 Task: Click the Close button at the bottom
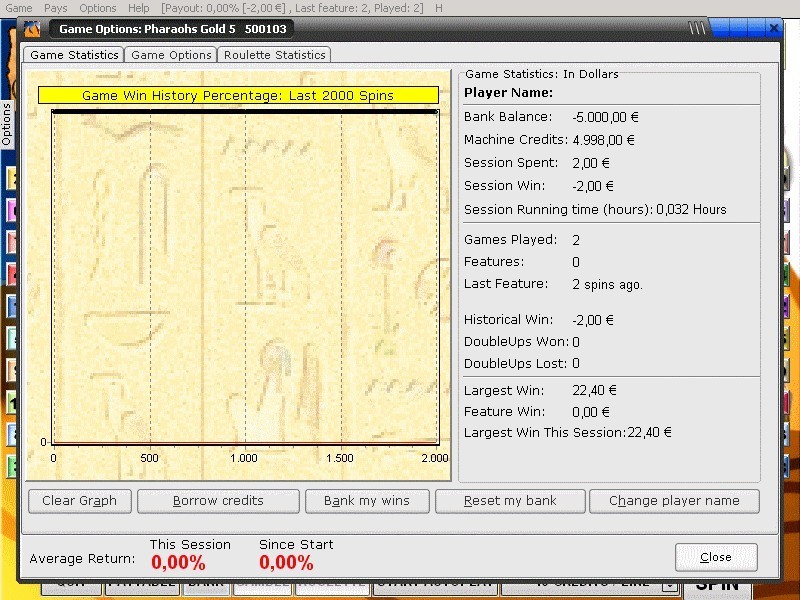(716, 557)
